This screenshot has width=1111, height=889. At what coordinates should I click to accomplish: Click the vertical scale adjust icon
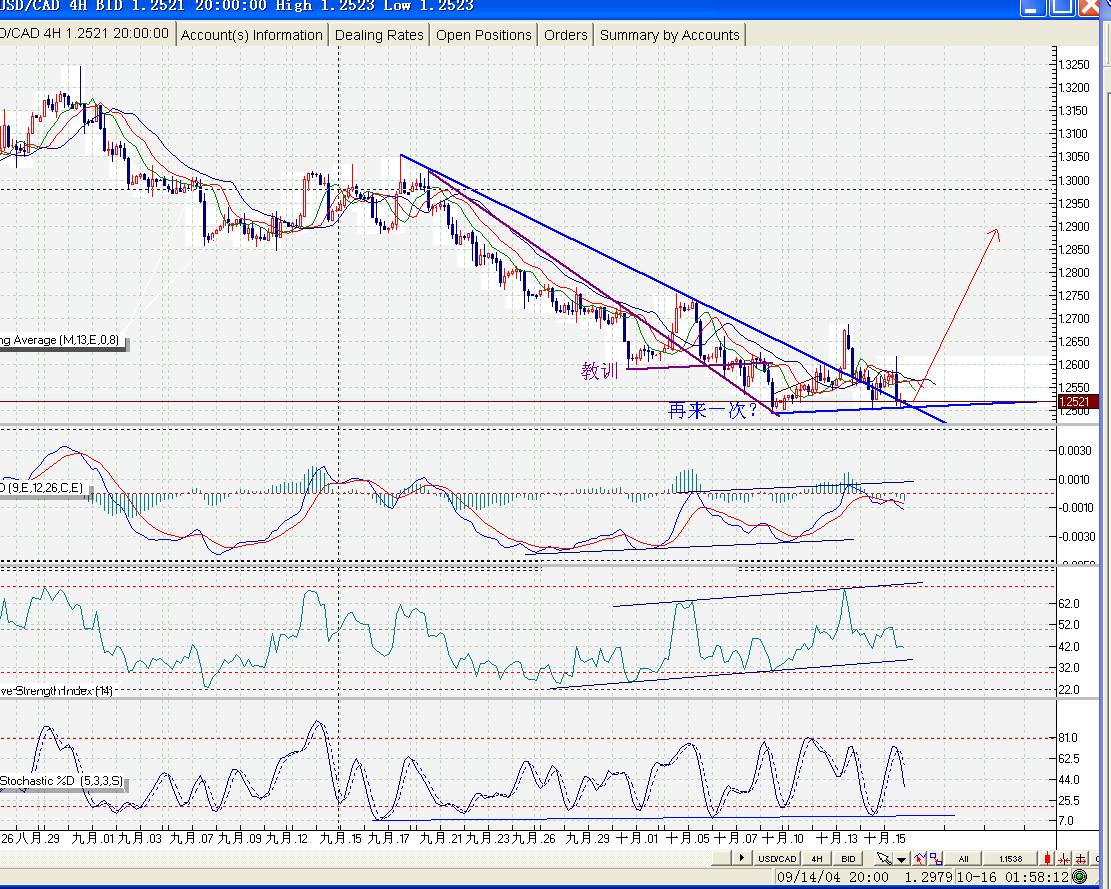[1081, 859]
